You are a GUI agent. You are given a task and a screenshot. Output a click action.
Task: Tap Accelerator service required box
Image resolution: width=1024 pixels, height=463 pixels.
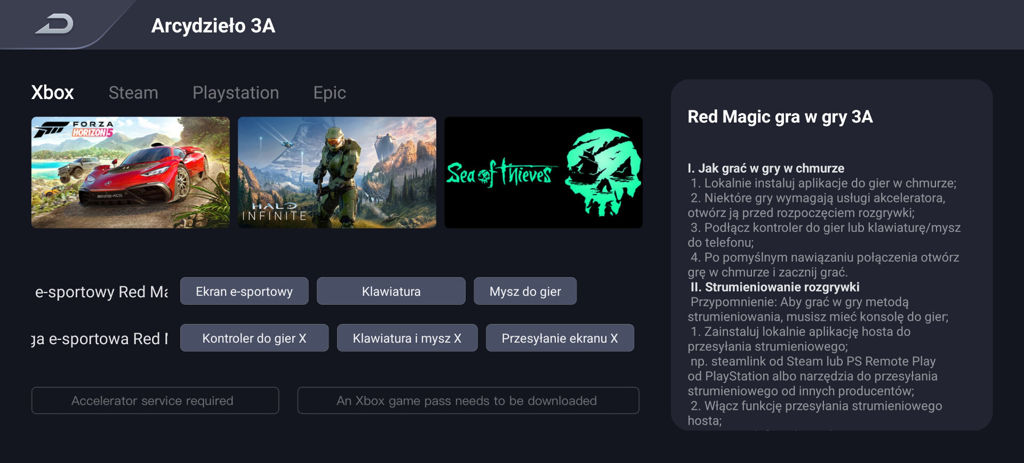[x=155, y=400]
